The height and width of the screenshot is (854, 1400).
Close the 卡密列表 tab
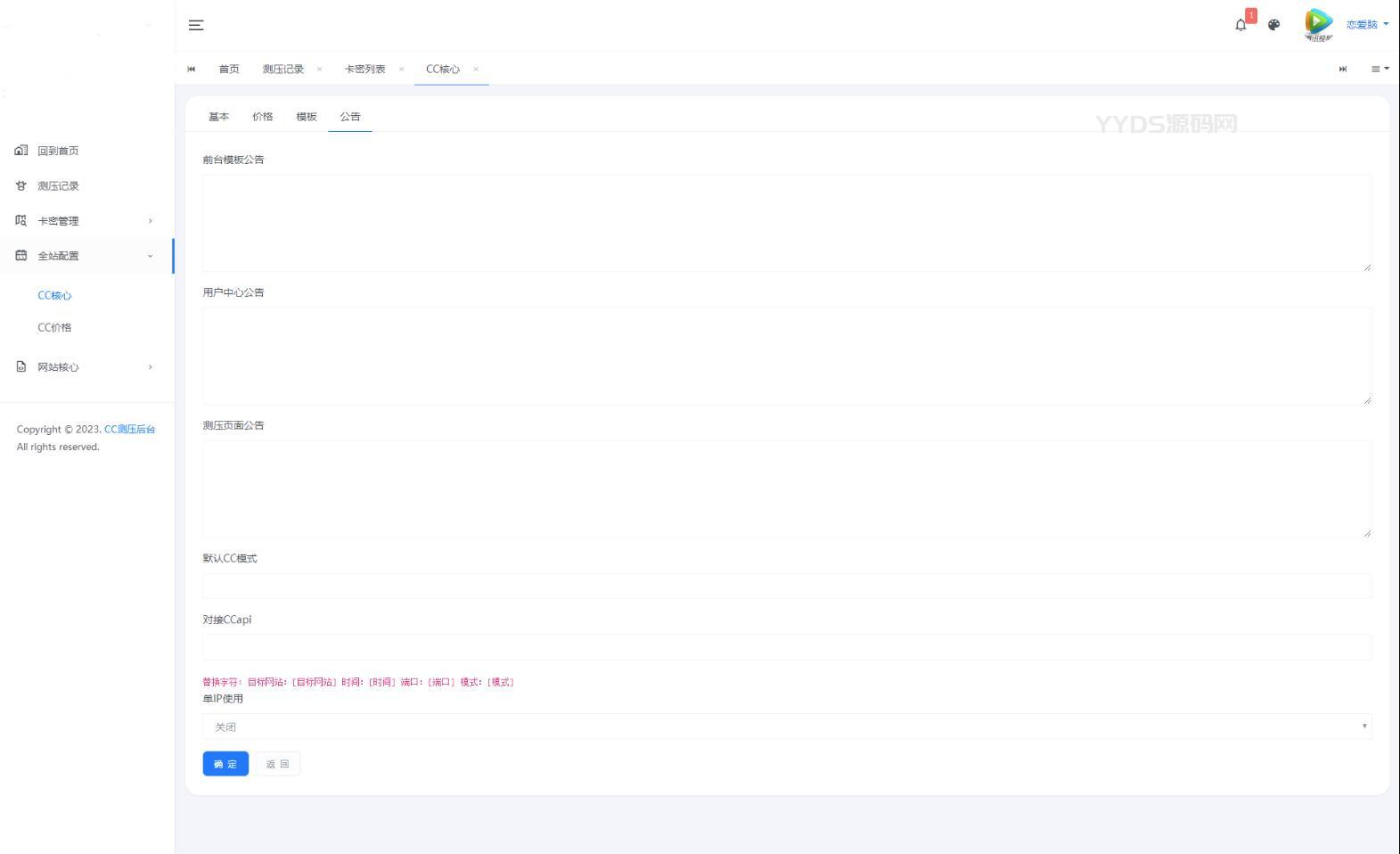point(401,70)
